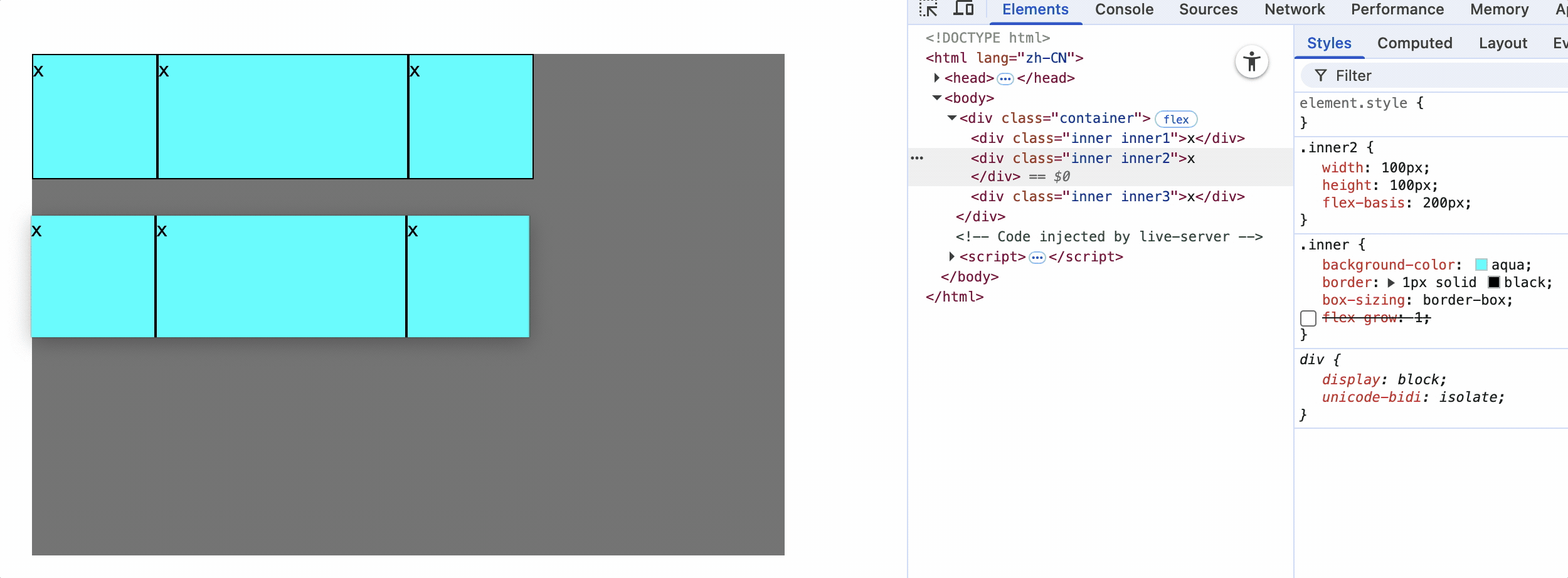Image resolution: width=1568 pixels, height=578 pixels.
Task: Select the live-server comment node
Action: click(1109, 236)
